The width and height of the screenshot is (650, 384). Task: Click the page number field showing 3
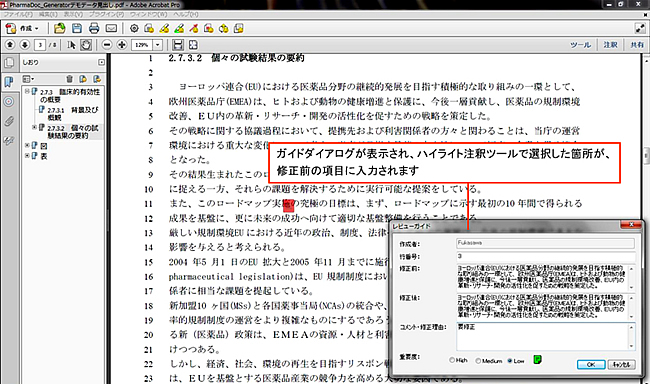tap(40, 44)
